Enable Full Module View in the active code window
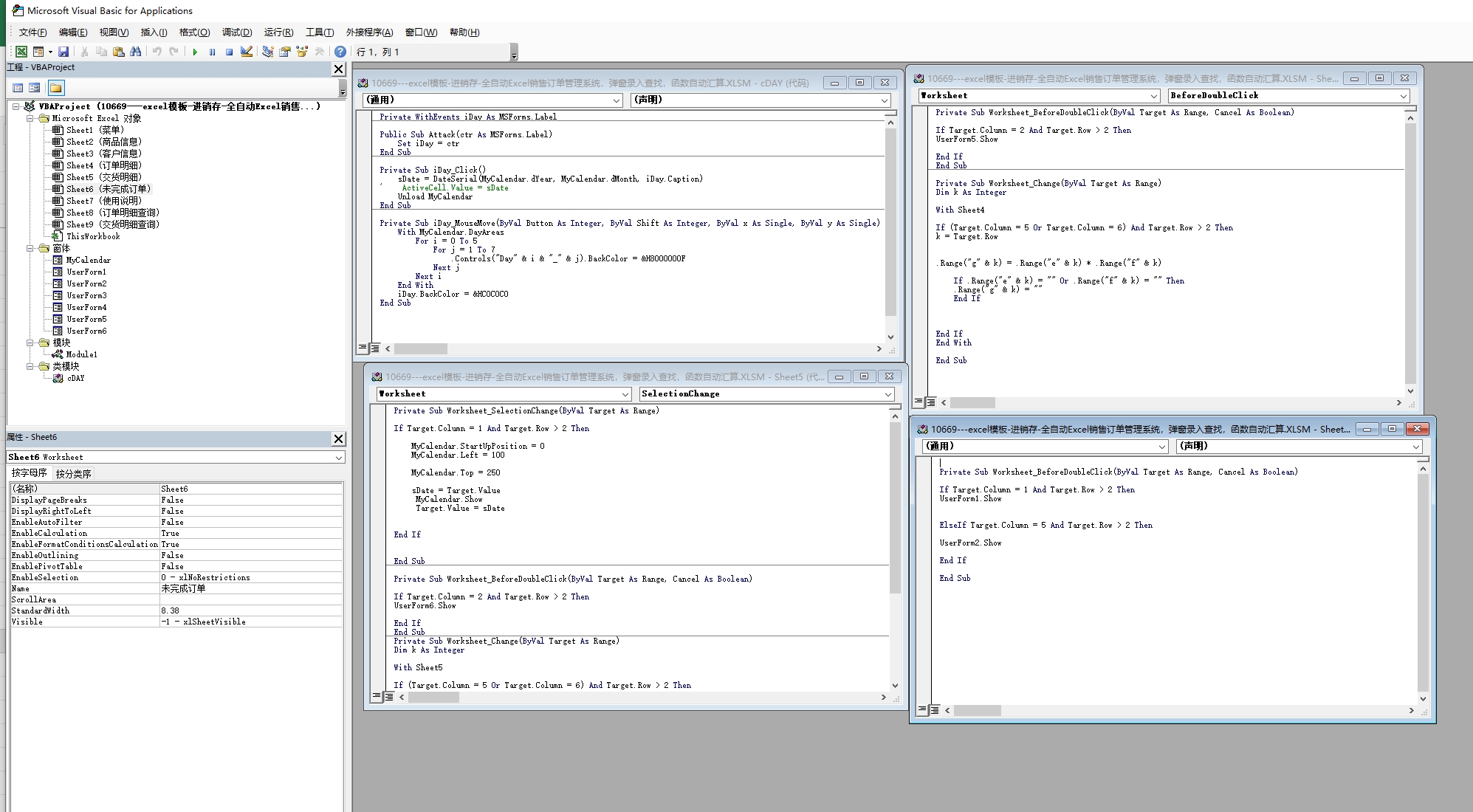 tap(934, 709)
